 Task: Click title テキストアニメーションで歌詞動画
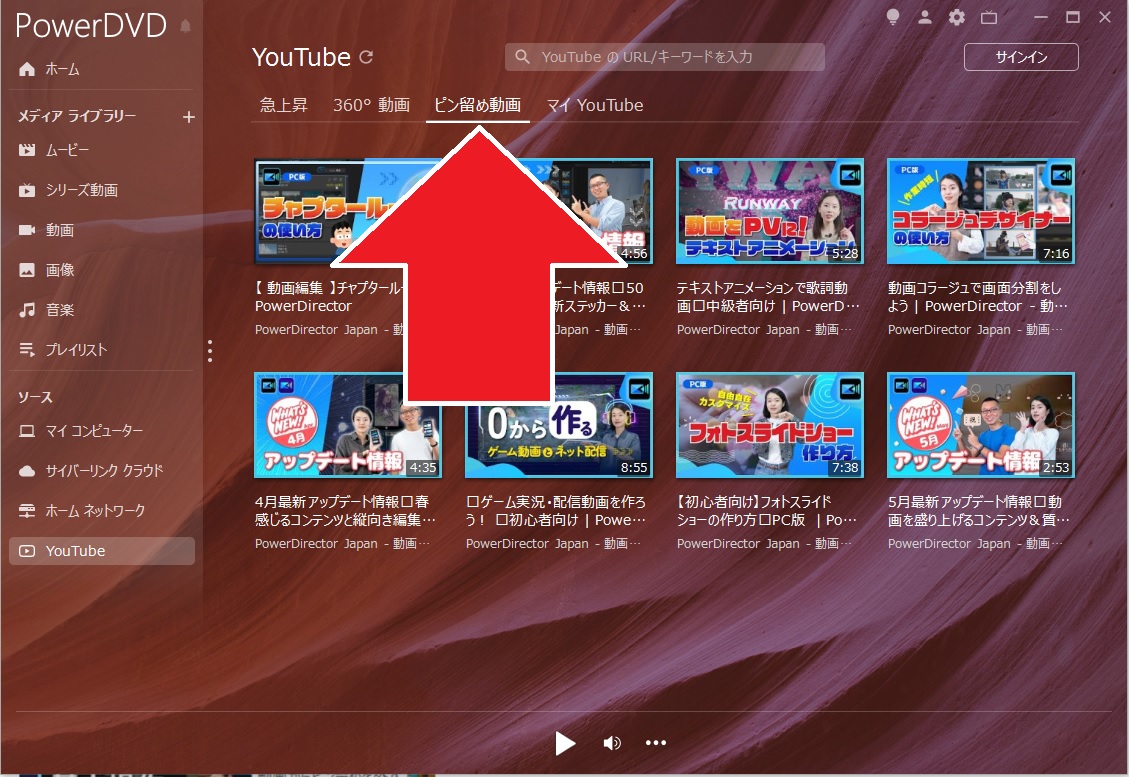768,297
